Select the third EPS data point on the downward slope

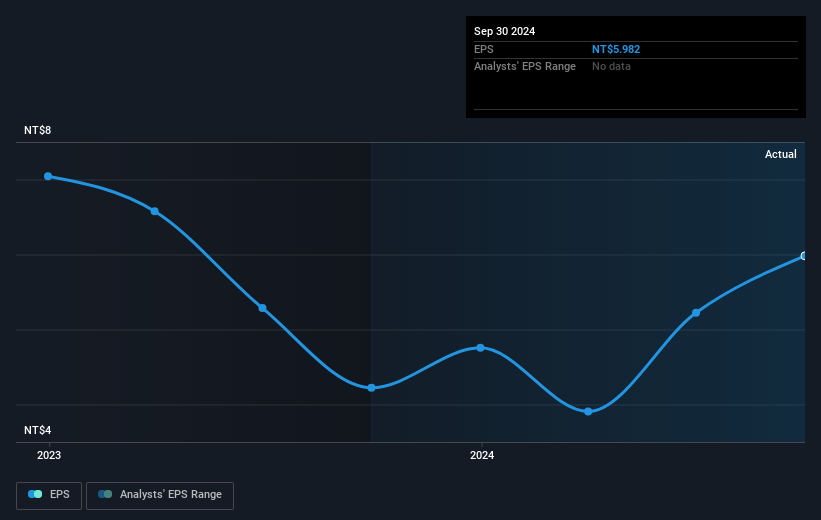click(262, 308)
